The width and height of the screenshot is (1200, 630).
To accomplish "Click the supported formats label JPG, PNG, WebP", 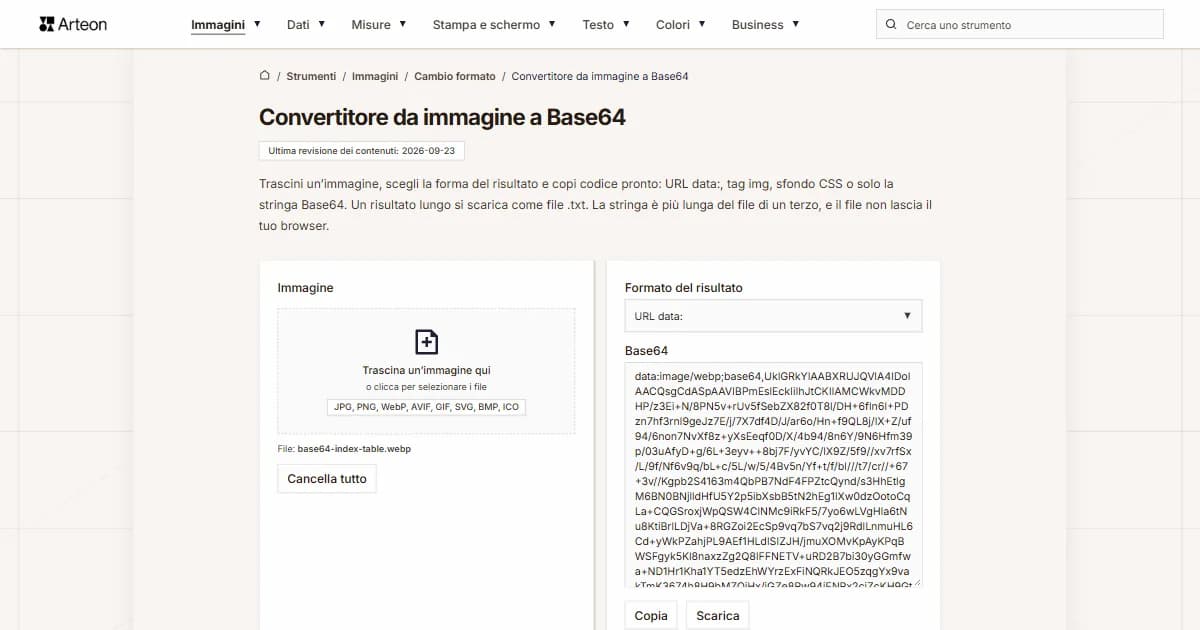I will (x=427, y=407).
